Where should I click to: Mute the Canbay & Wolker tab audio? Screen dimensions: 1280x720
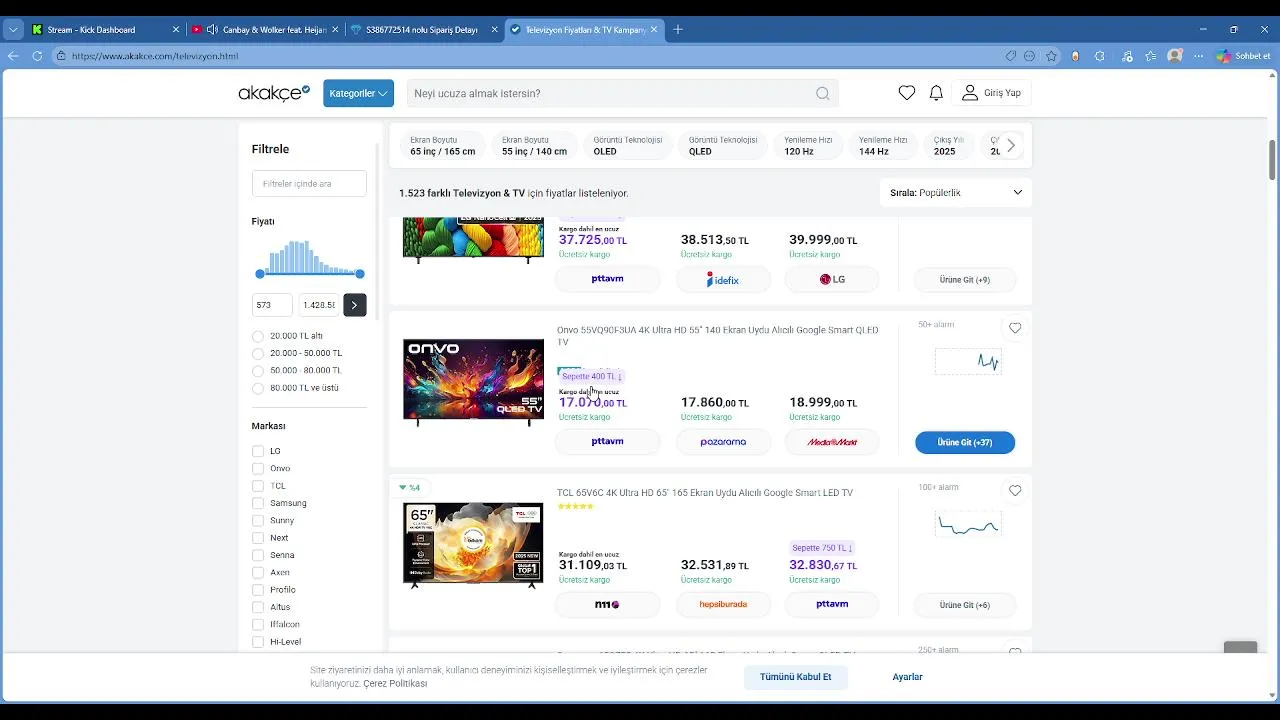point(212,30)
